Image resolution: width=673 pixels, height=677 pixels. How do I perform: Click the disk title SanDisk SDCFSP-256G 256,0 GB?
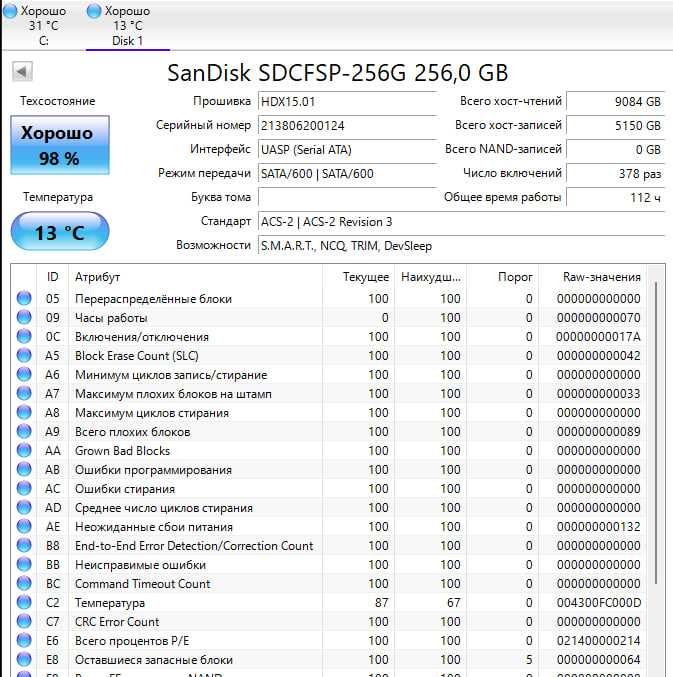pos(338,73)
